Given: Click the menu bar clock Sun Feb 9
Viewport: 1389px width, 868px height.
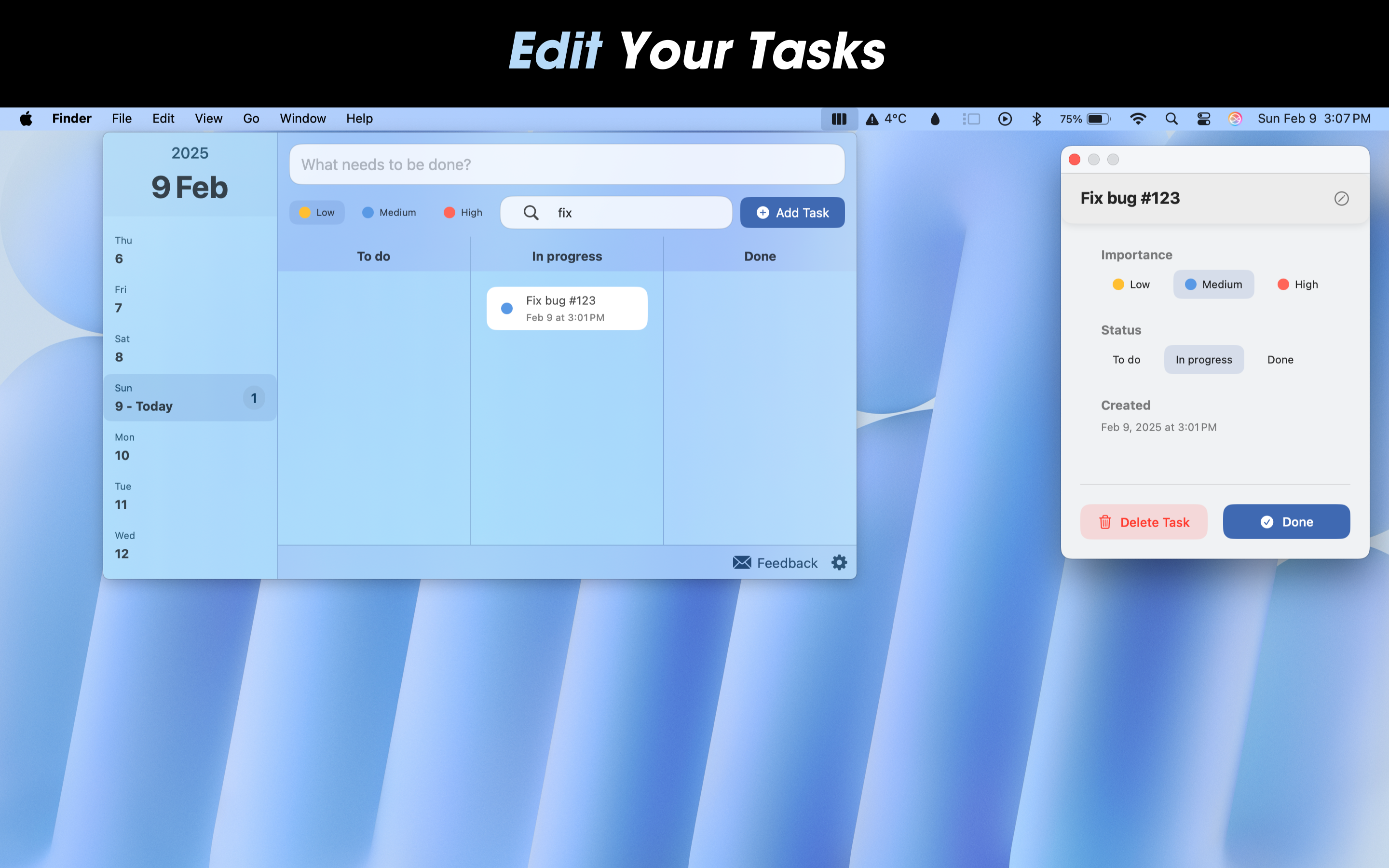Looking at the screenshot, I should tap(1314, 119).
